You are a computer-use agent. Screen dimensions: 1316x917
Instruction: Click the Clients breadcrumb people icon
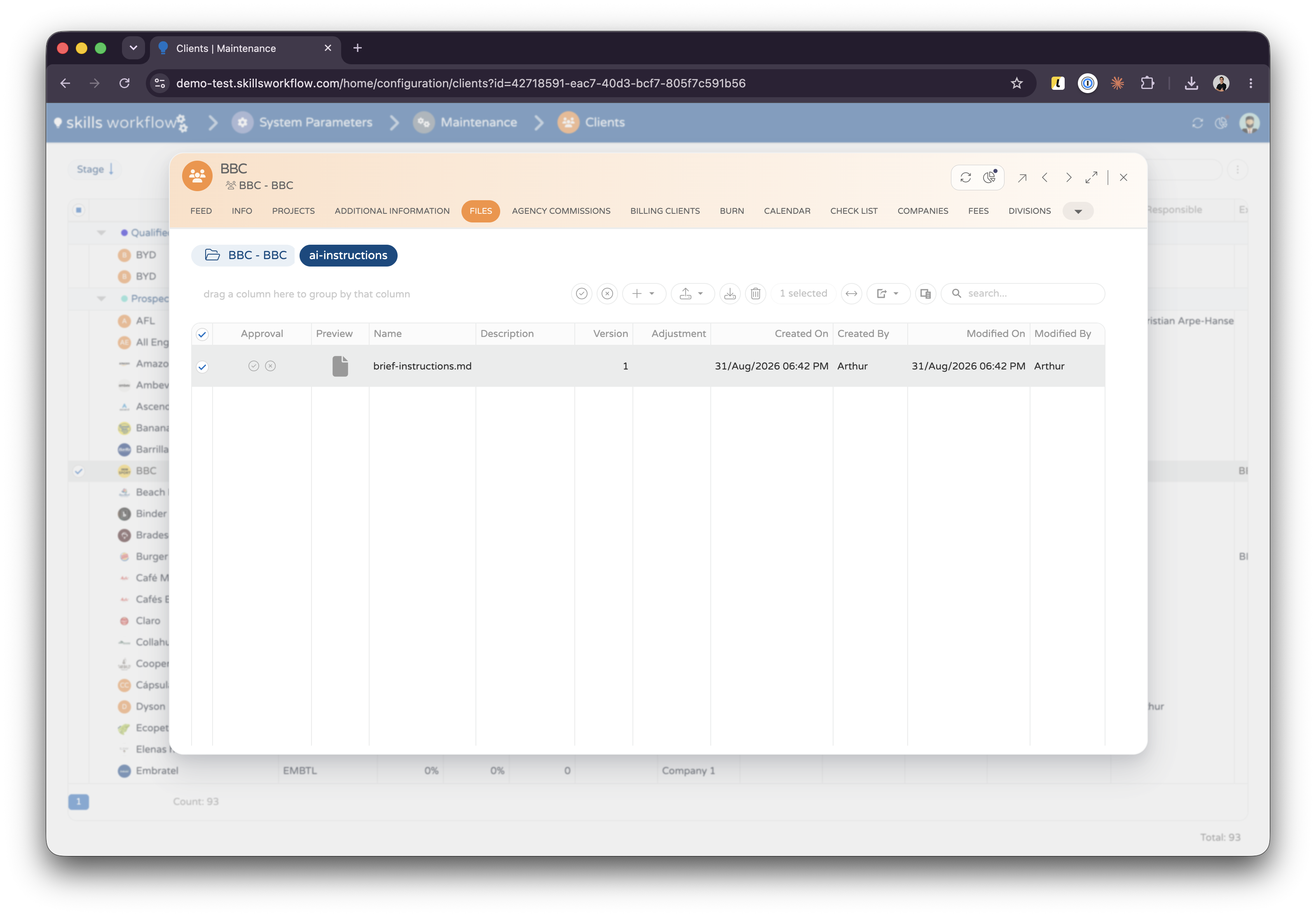point(568,122)
